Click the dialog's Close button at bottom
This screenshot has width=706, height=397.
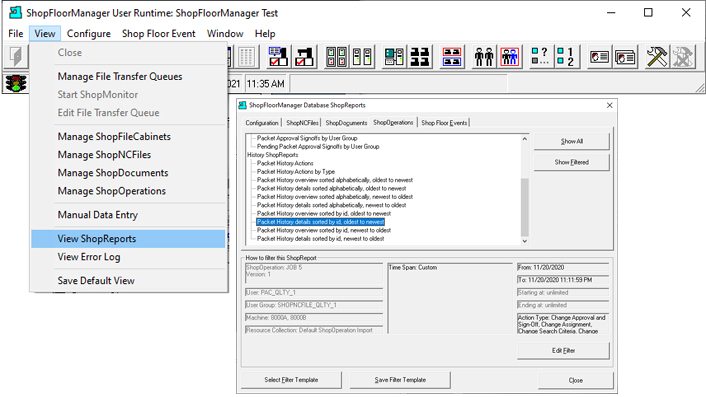click(x=575, y=380)
